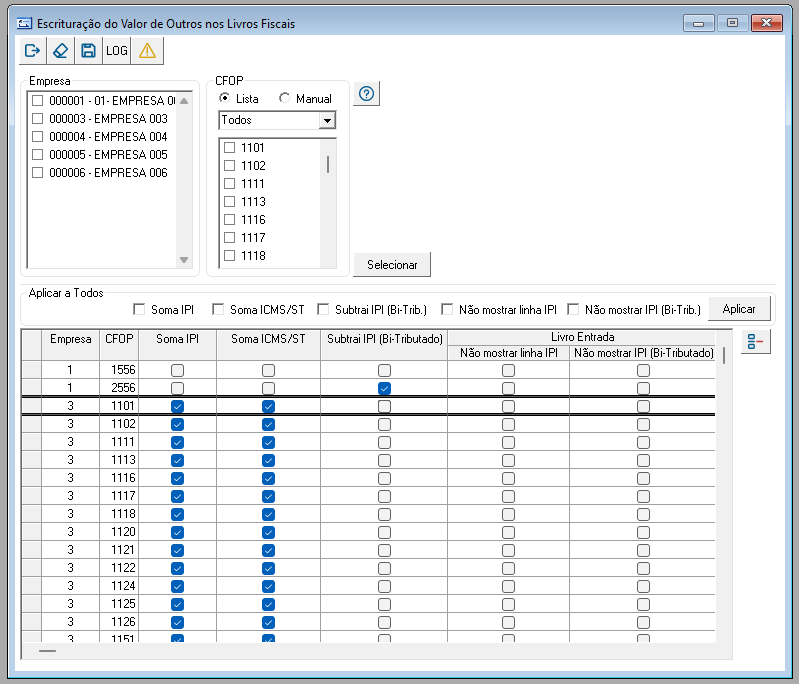
Task: Select the Lista radio option
Action: coord(224,98)
